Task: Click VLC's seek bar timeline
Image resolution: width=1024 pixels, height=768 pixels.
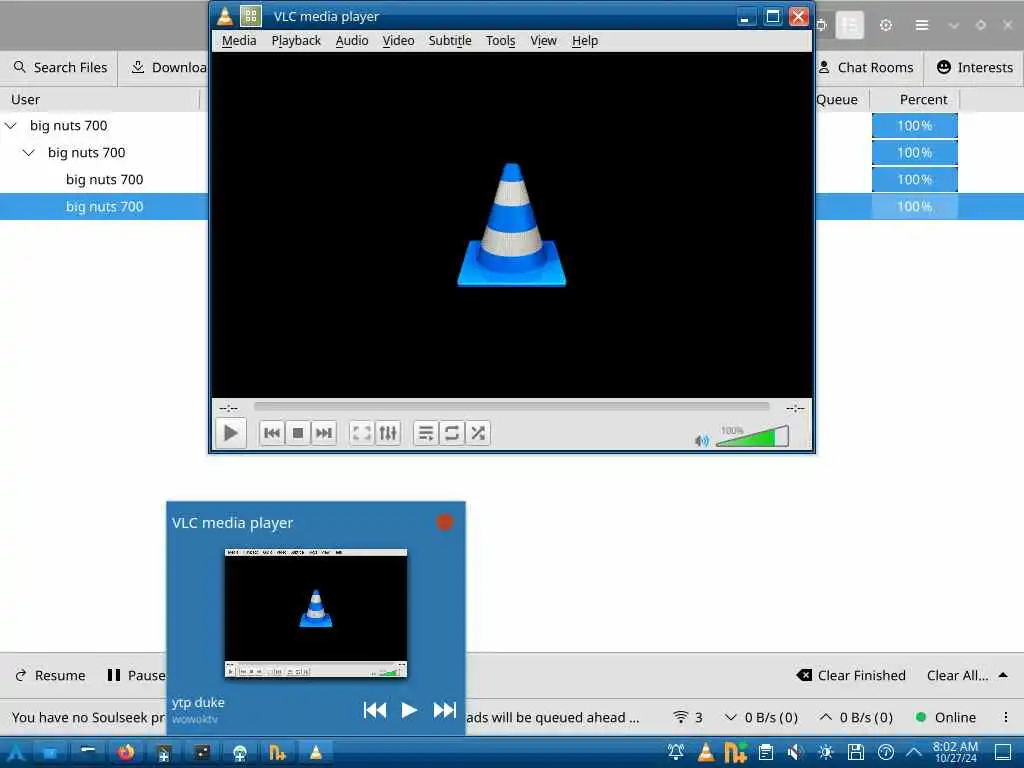Action: tap(511, 407)
